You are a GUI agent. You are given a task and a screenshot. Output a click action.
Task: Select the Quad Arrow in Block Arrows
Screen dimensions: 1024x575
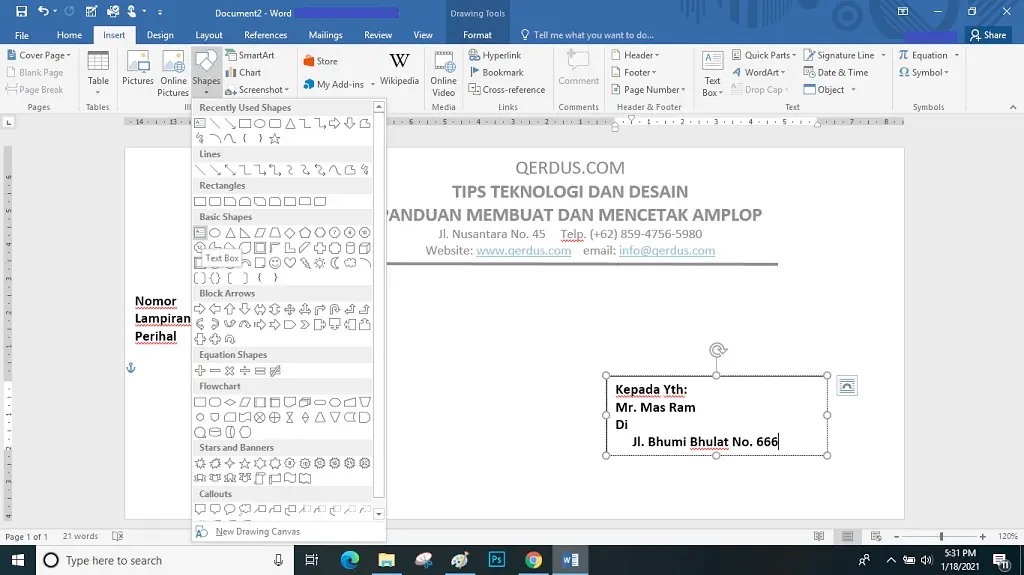(x=290, y=309)
